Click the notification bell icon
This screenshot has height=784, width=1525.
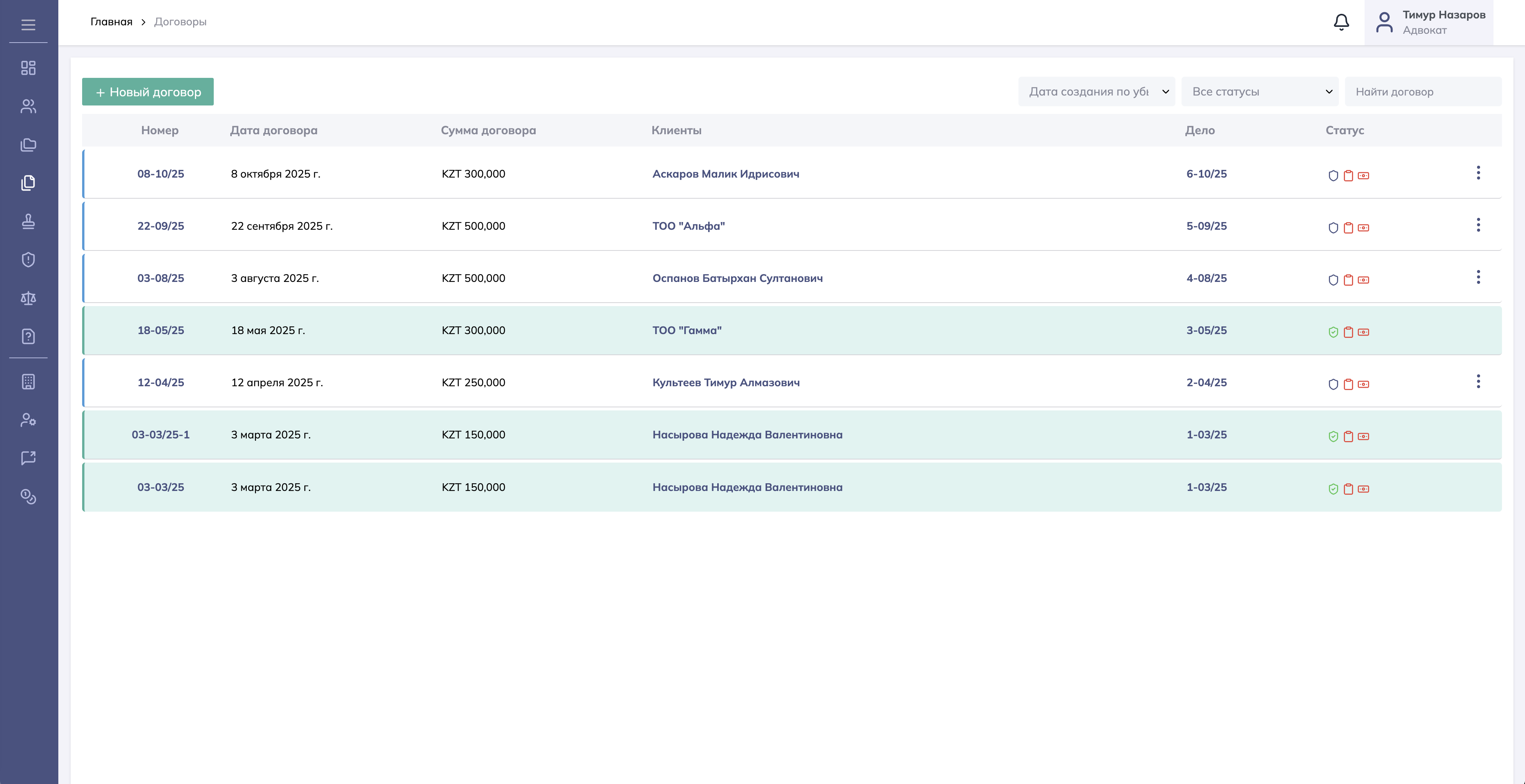(x=1341, y=23)
